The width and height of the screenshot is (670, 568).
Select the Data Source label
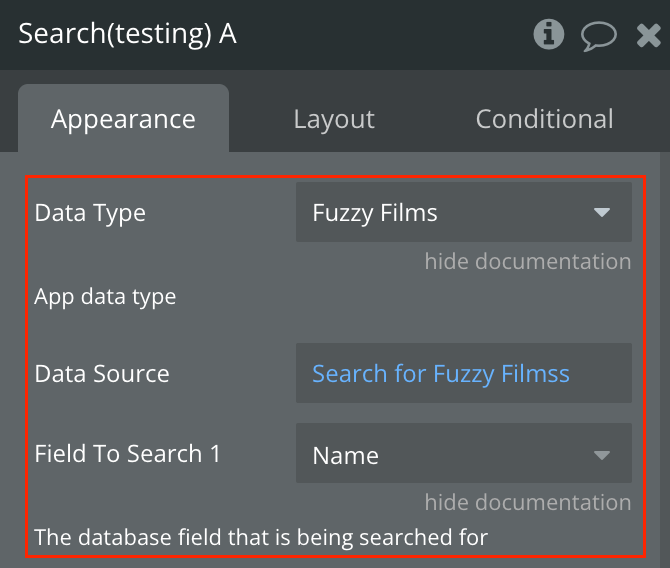coord(102,374)
